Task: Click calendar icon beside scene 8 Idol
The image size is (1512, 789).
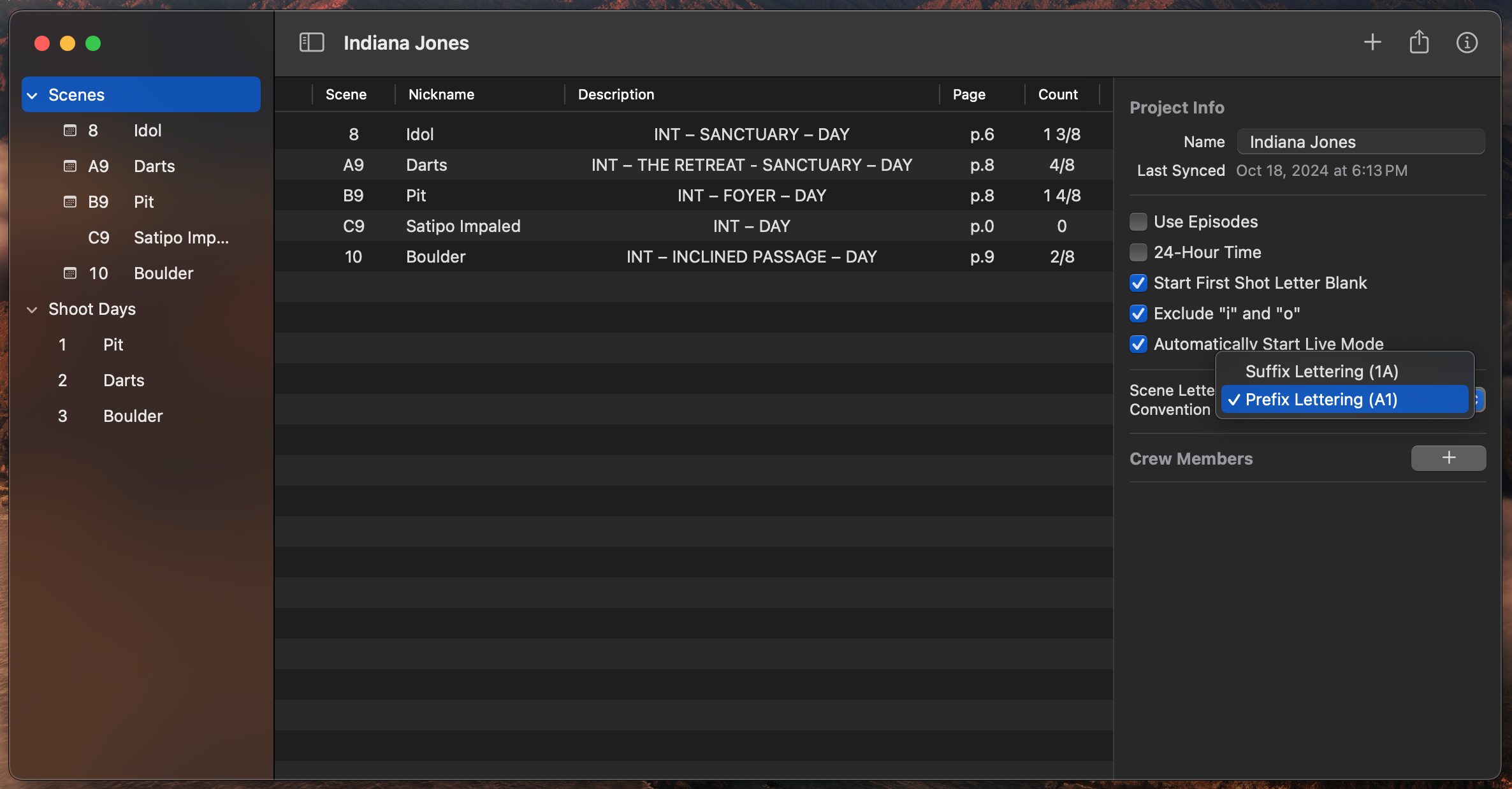Action: pyautogui.click(x=70, y=131)
